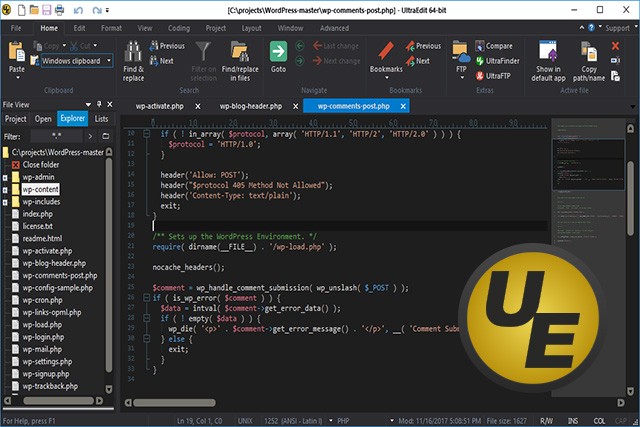The height and width of the screenshot is (427, 640).
Task: Click the Copy icon in Clipboard group
Action: coord(38,46)
